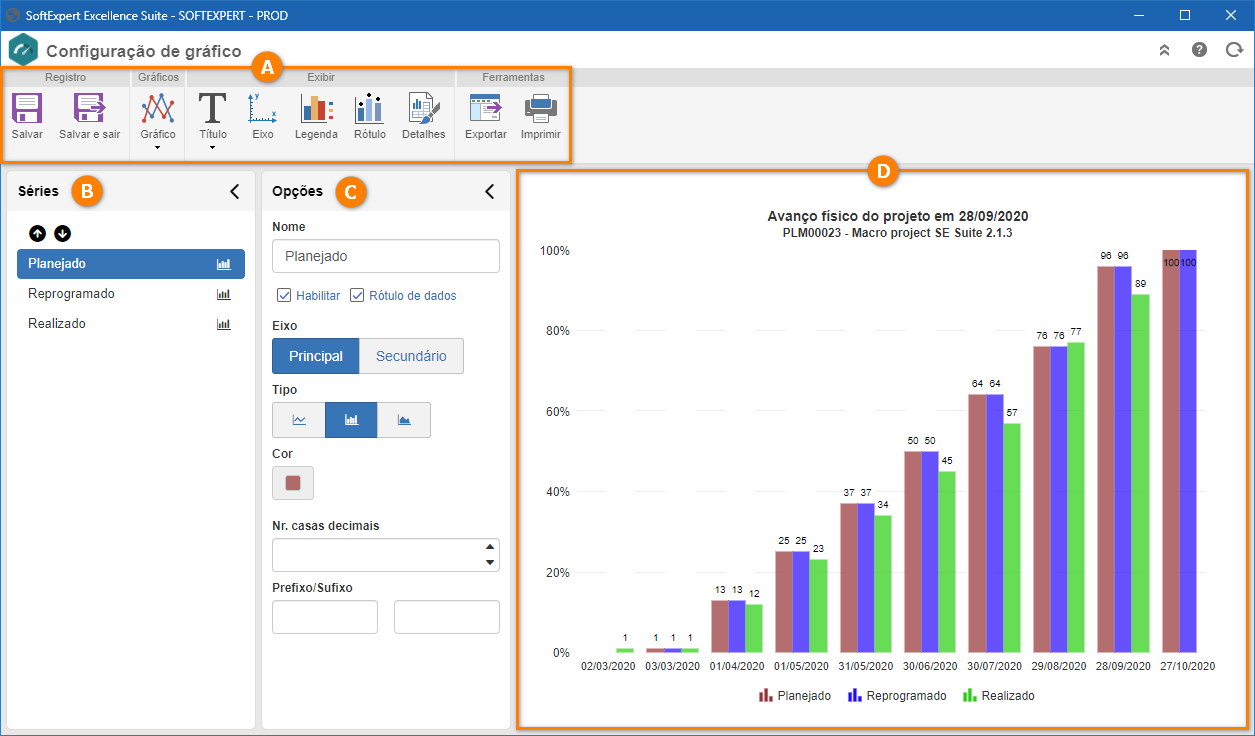Select the Realizado series row
Screen dimensions: 1255x736
(x=131, y=324)
